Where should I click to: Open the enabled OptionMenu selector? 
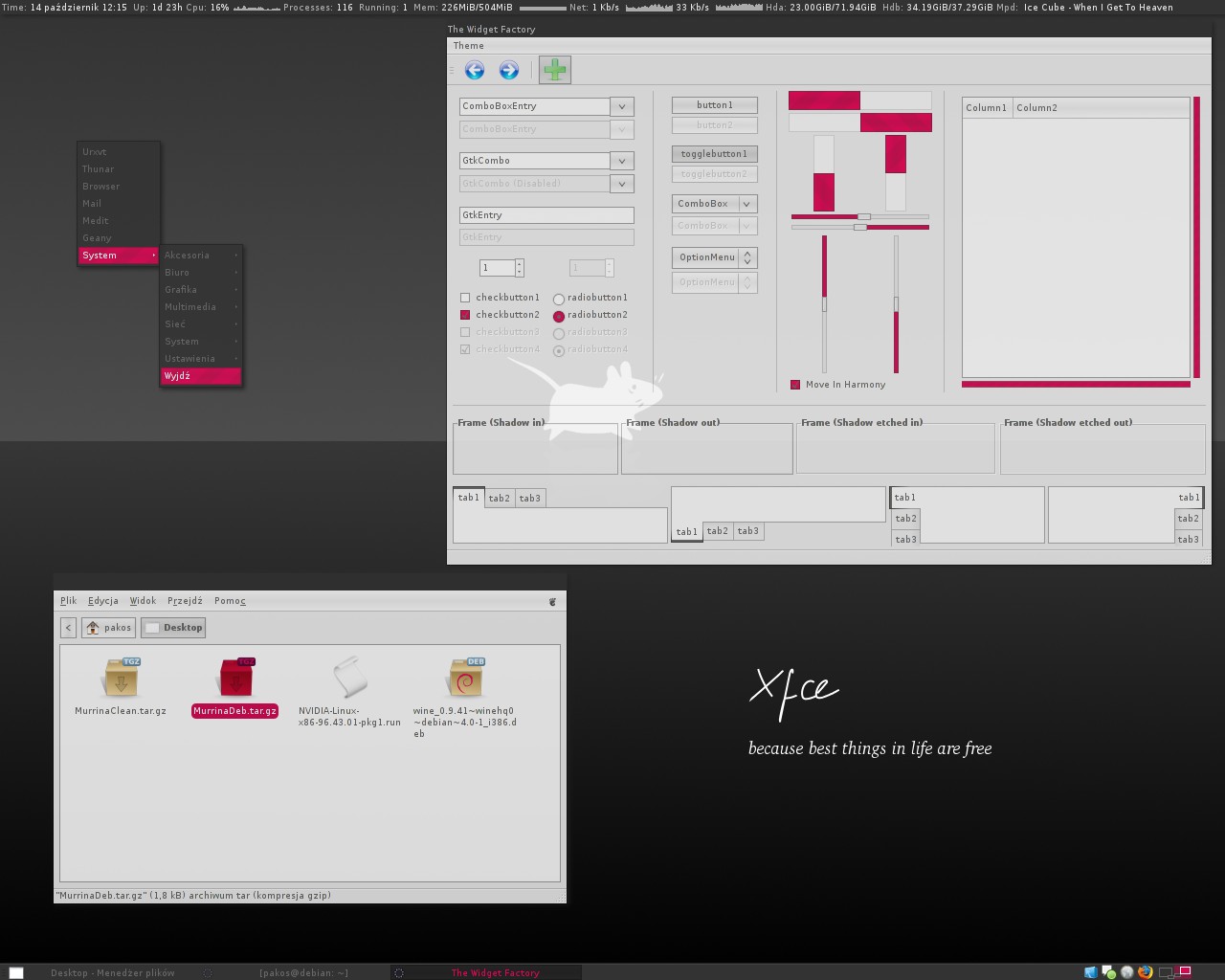[715, 257]
